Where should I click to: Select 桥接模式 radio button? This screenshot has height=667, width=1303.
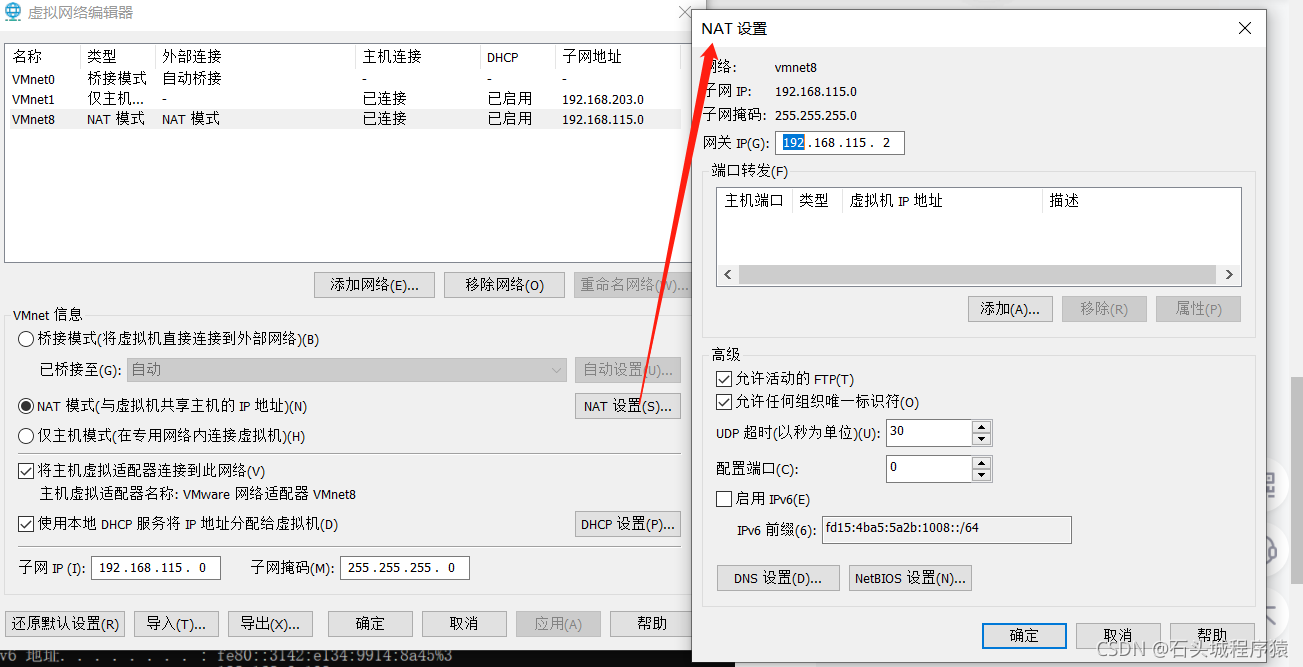26,339
